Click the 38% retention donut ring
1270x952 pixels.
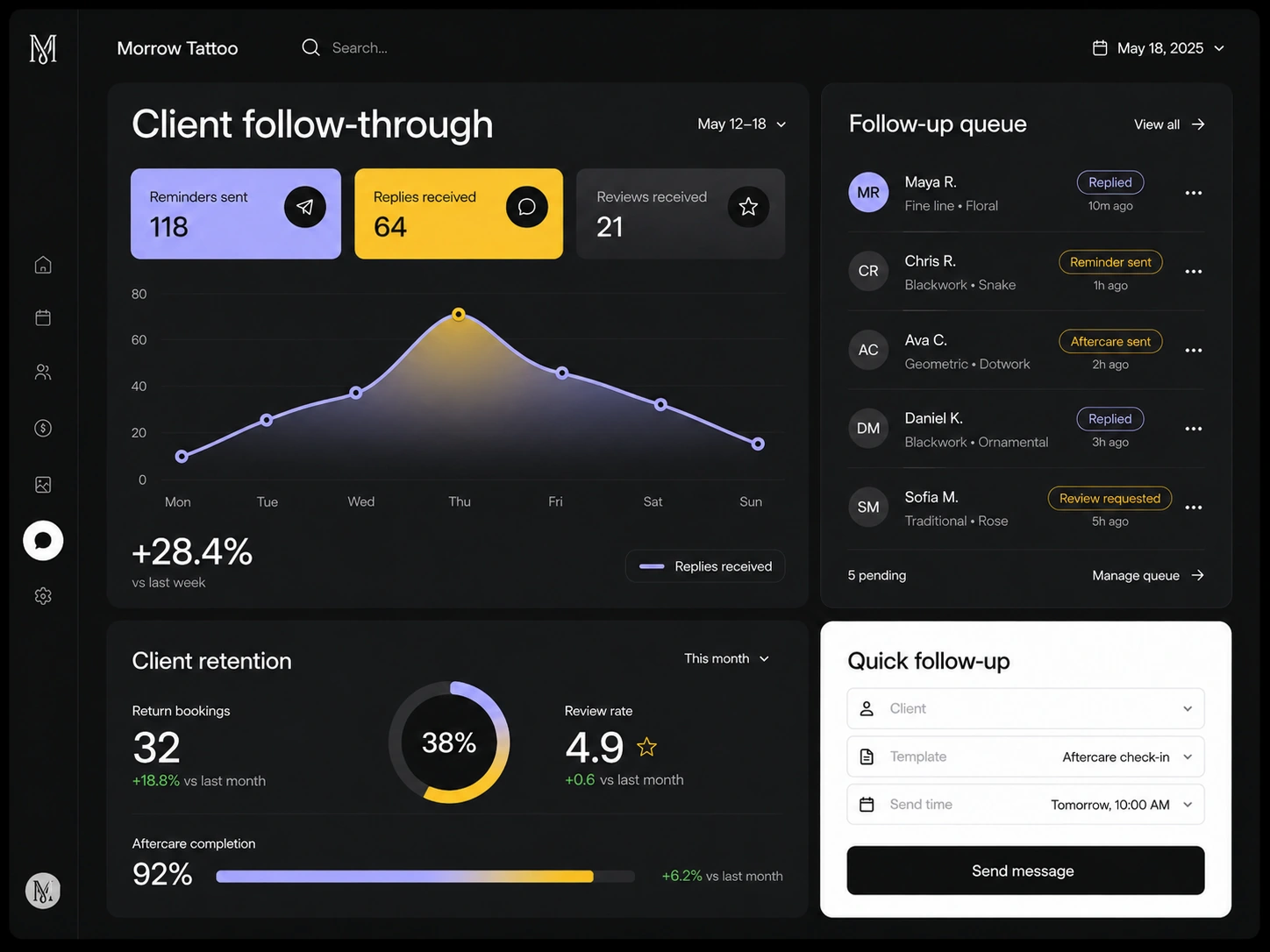(x=449, y=742)
